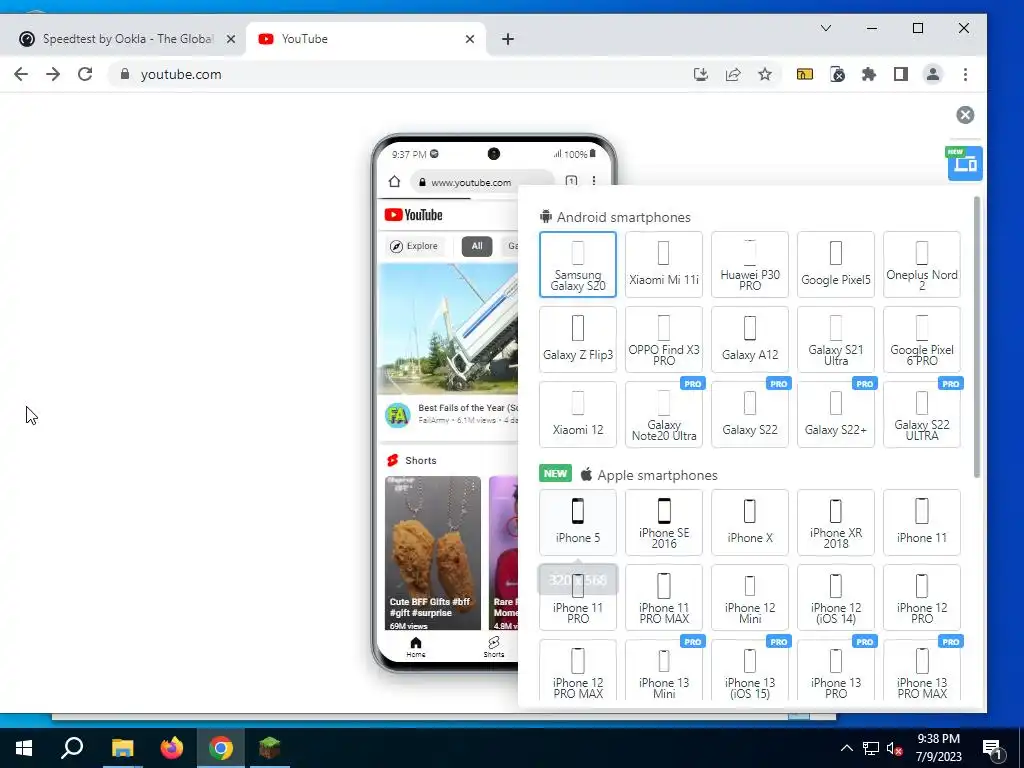1024x768 pixels.
Task: Go back to previous page
Action: [21, 74]
